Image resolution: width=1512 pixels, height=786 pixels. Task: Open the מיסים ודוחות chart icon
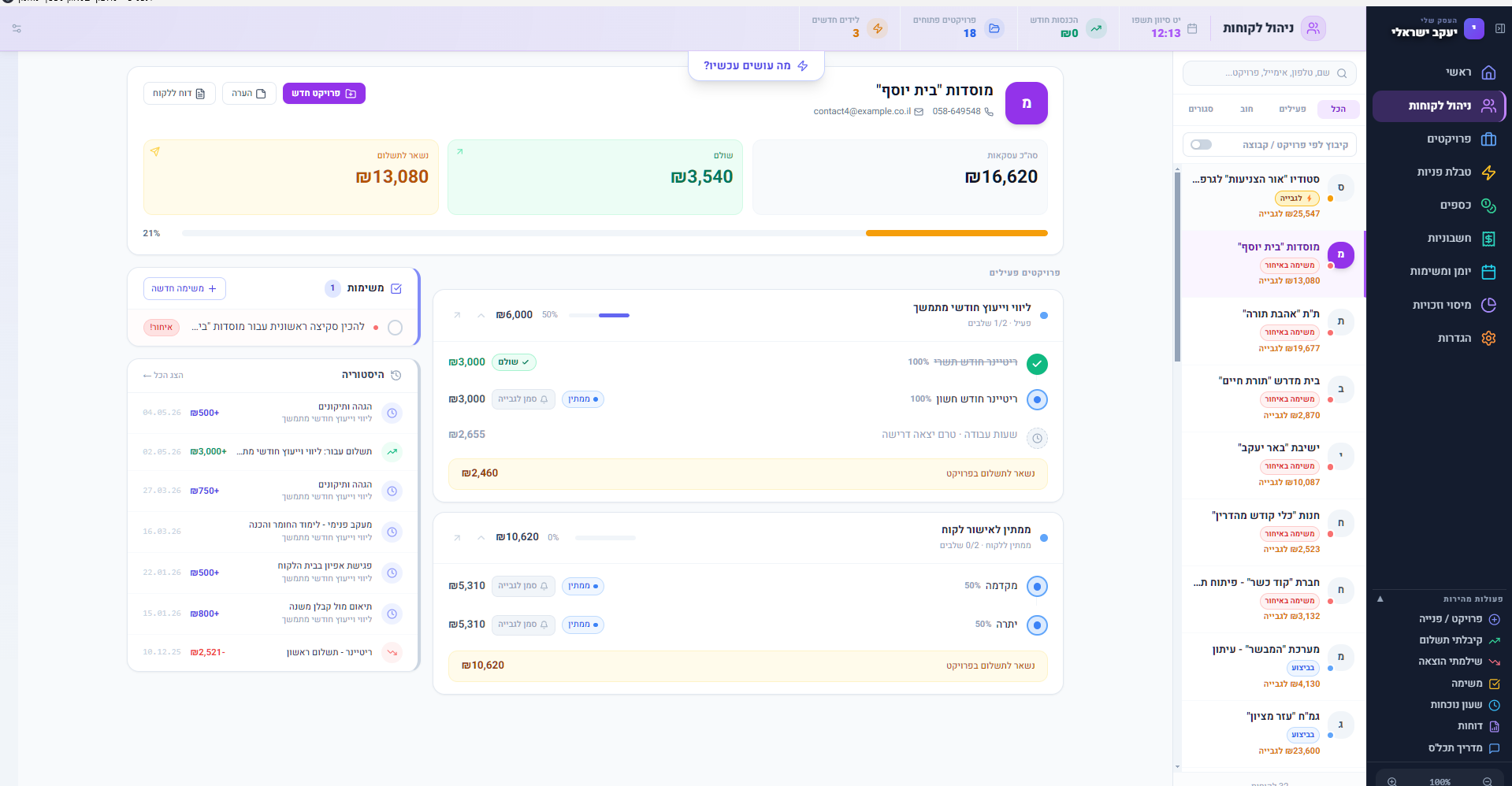tap(1488, 305)
